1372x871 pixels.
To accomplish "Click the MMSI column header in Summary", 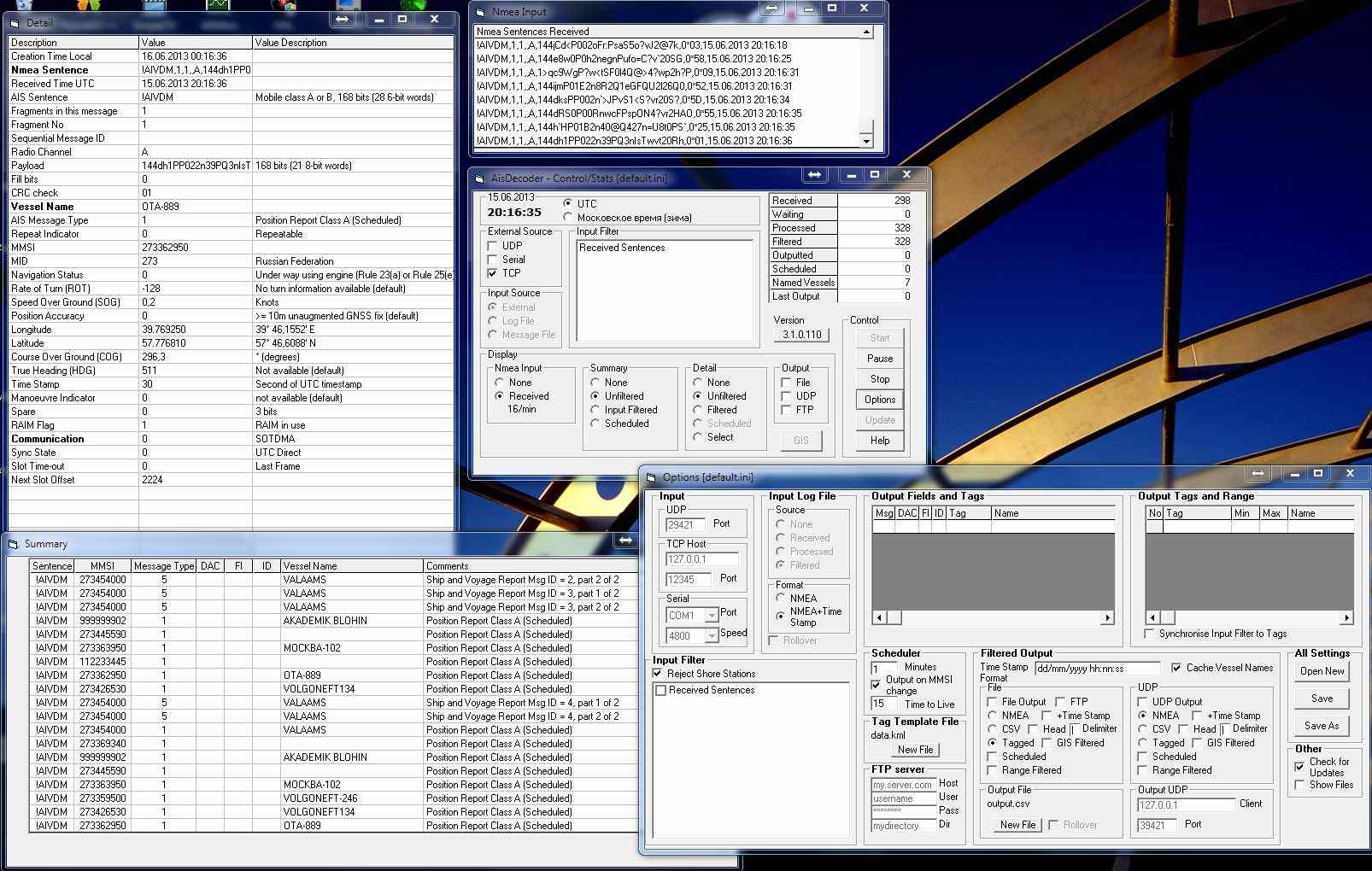I will click(x=102, y=566).
